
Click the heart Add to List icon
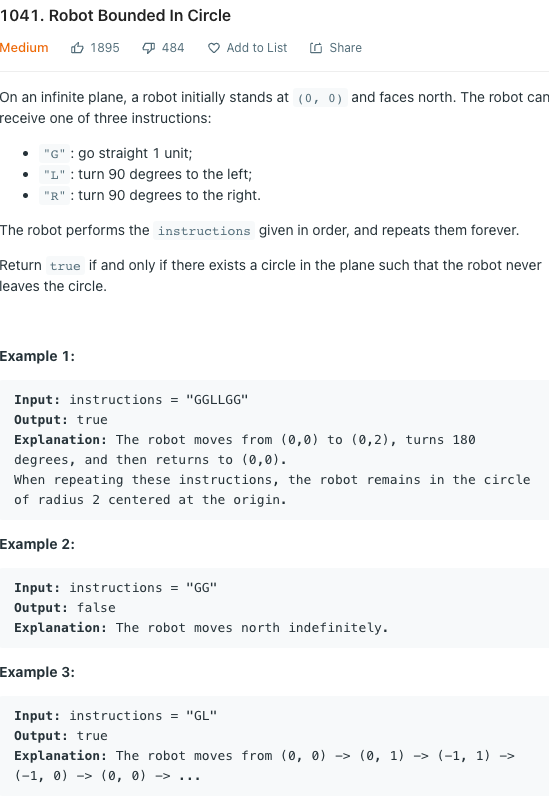pos(214,48)
